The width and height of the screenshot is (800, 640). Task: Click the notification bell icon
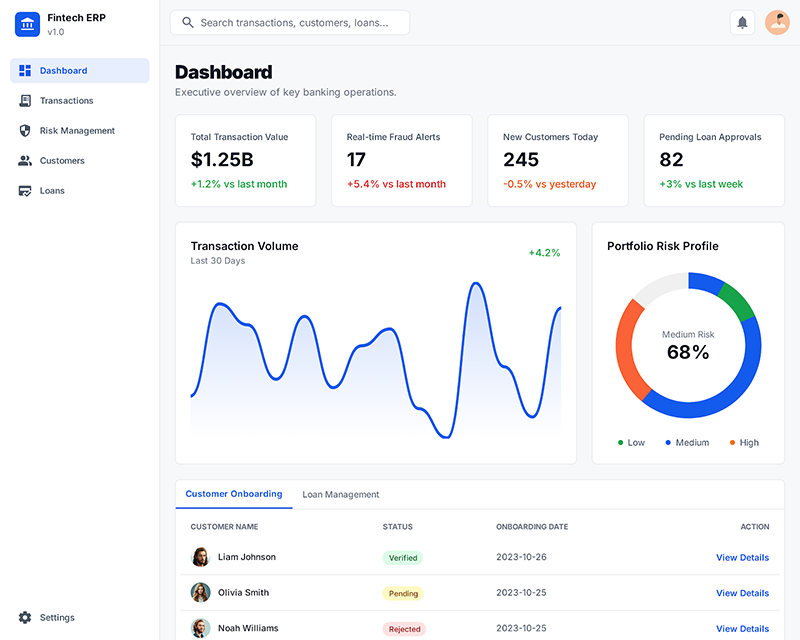(x=742, y=21)
